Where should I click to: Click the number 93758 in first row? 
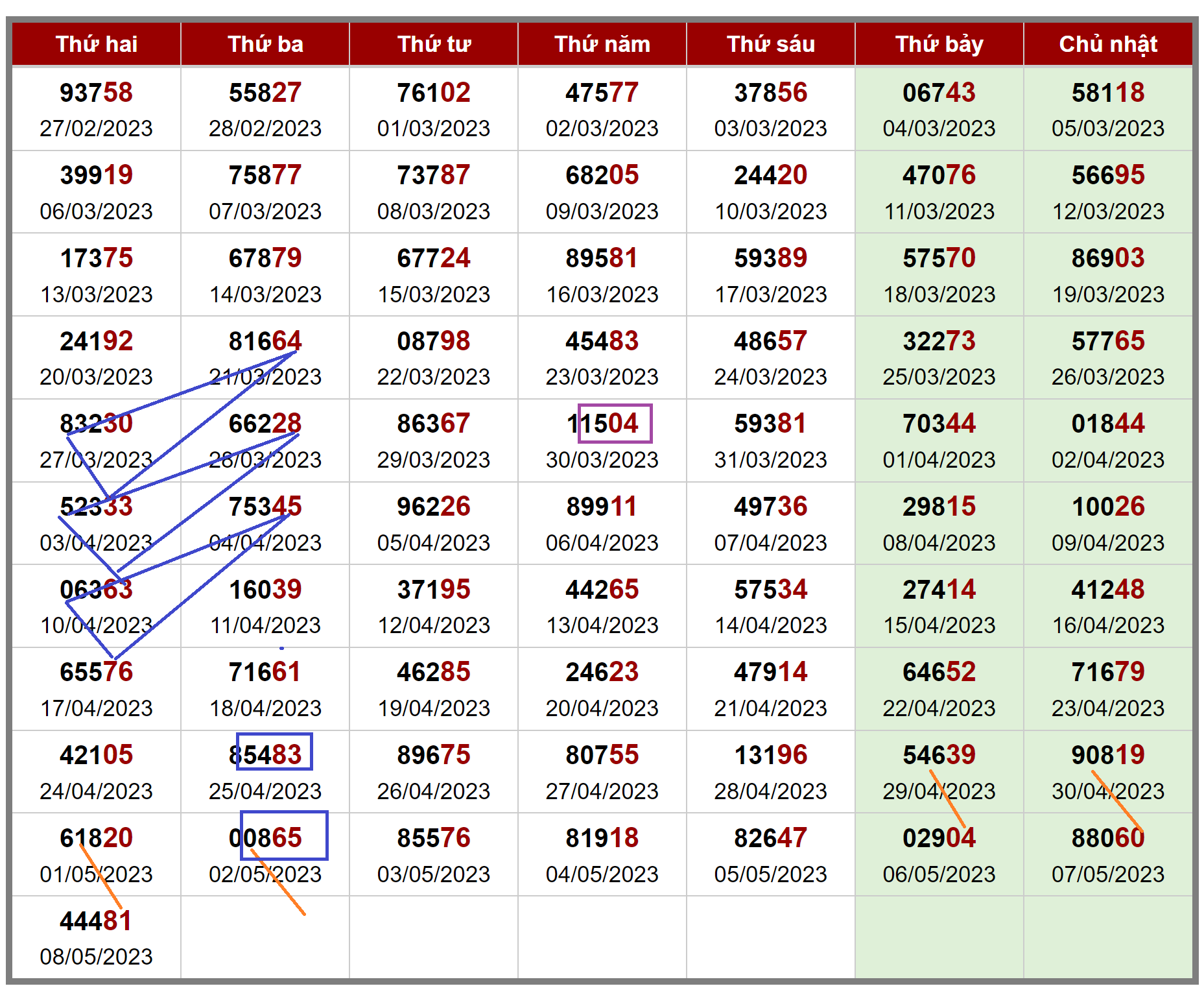point(96,93)
